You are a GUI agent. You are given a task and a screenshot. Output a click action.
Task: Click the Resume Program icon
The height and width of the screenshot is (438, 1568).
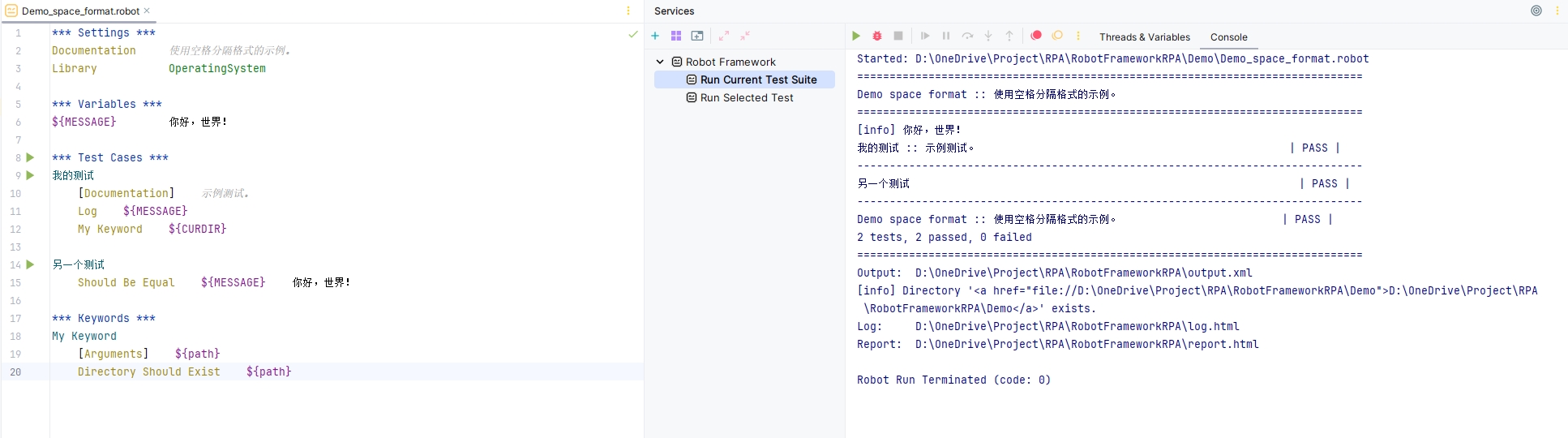pyautogui.click(x=925, y=36)
